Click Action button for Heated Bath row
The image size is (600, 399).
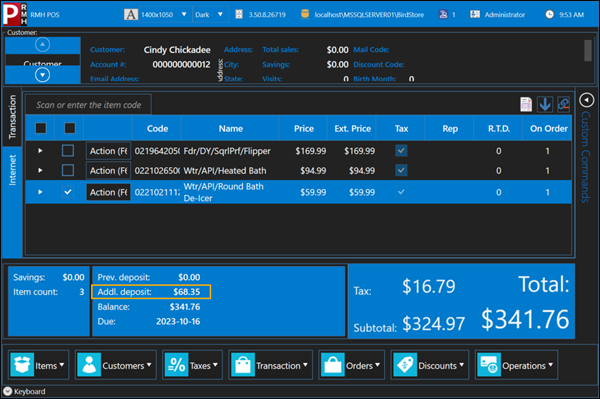click(108, 170)
